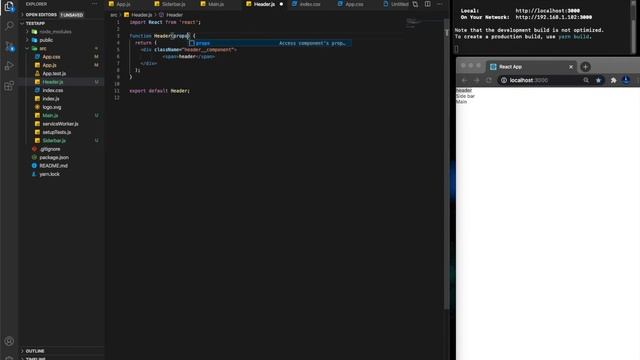
Task: Click the site info icon in address bar
Action: [x=504, y=80]
